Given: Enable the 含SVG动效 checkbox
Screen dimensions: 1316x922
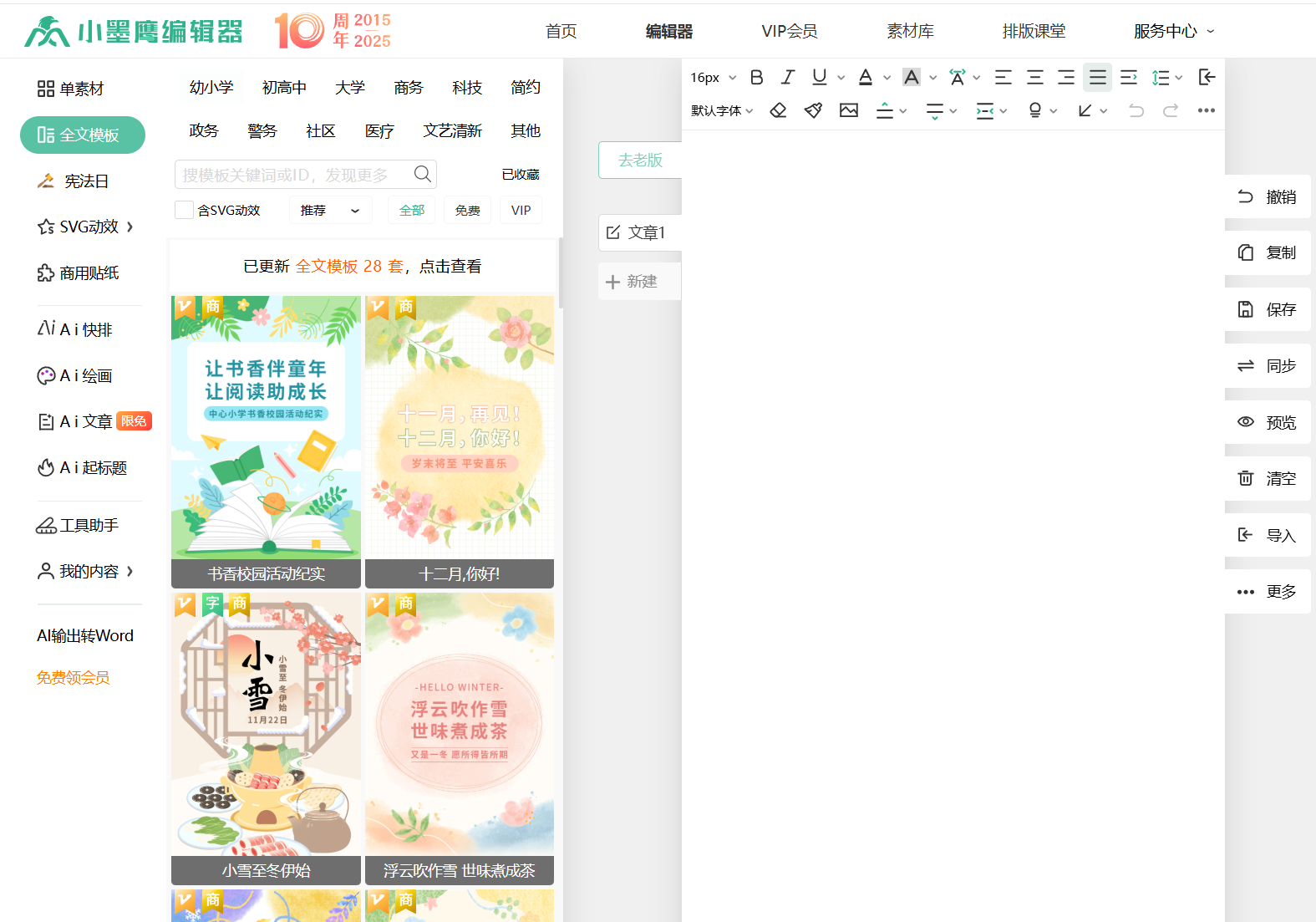Looking at the screenshot, I should (x=184, y=210).
